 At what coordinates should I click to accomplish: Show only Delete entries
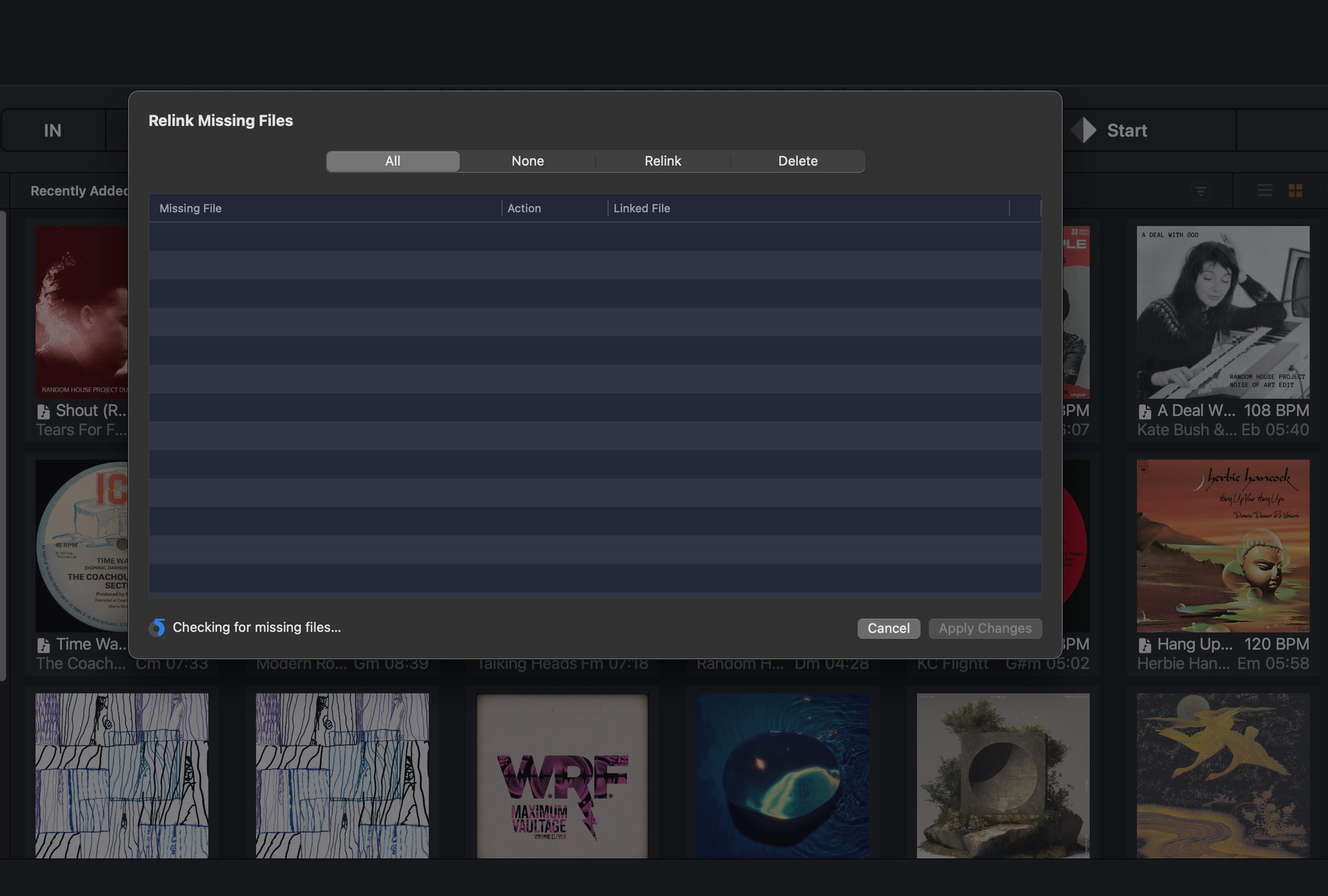coord(797,161)
